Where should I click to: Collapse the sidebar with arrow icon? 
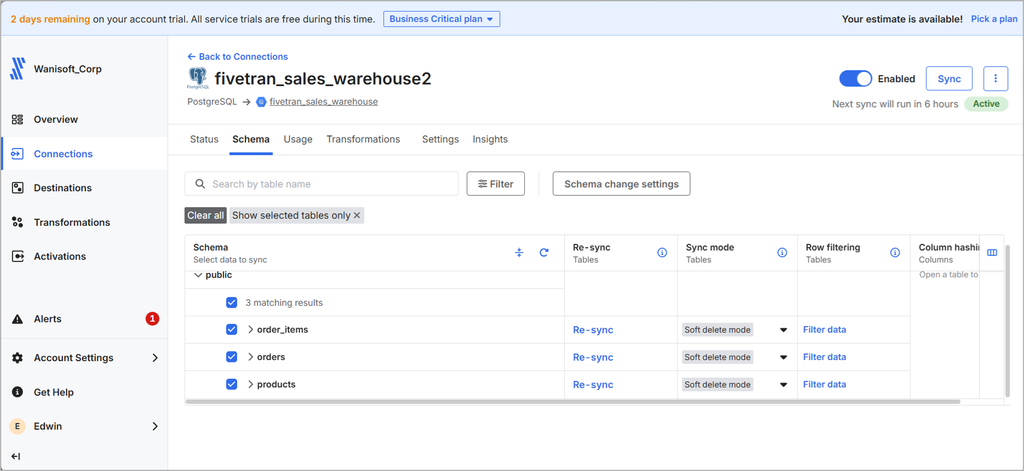pyautogui.click(x=16, y=456)
